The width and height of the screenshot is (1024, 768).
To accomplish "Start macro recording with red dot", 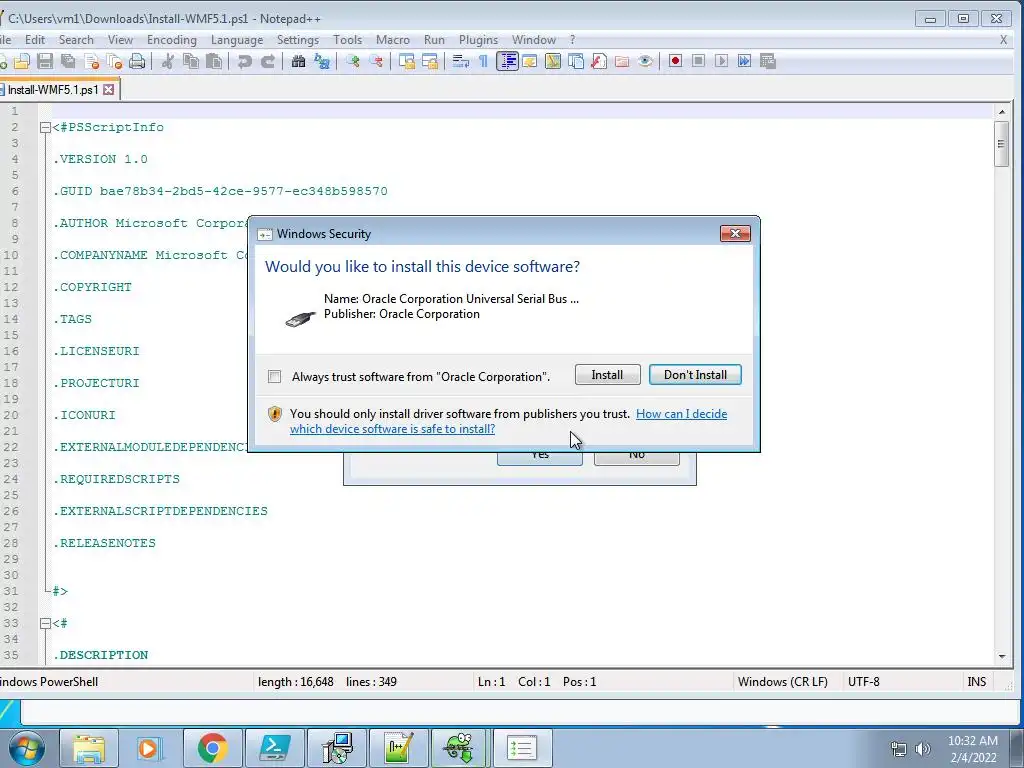I will click(675, 61).
